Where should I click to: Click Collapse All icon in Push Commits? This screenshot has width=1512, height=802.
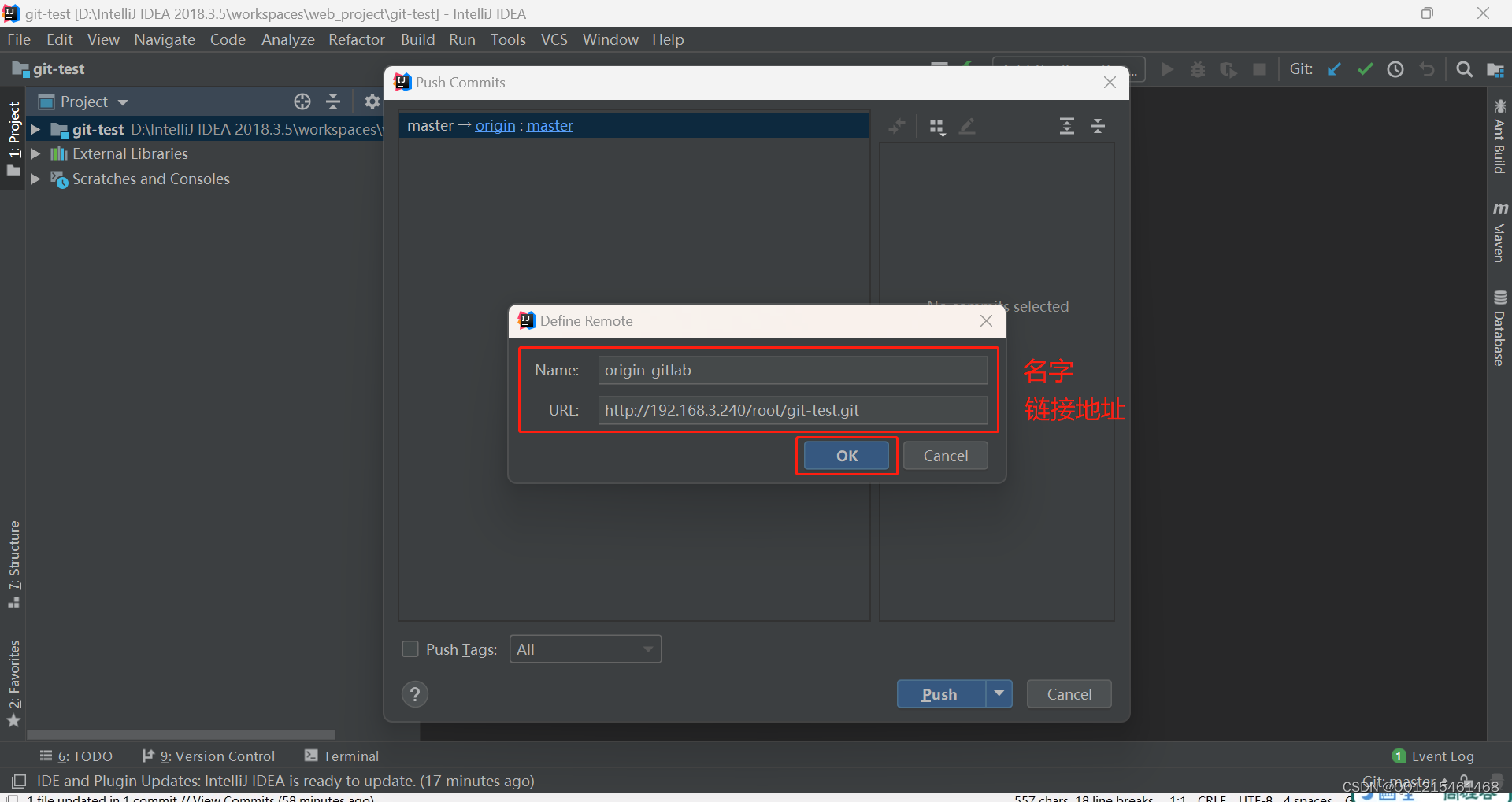(x=1098, y=126)
